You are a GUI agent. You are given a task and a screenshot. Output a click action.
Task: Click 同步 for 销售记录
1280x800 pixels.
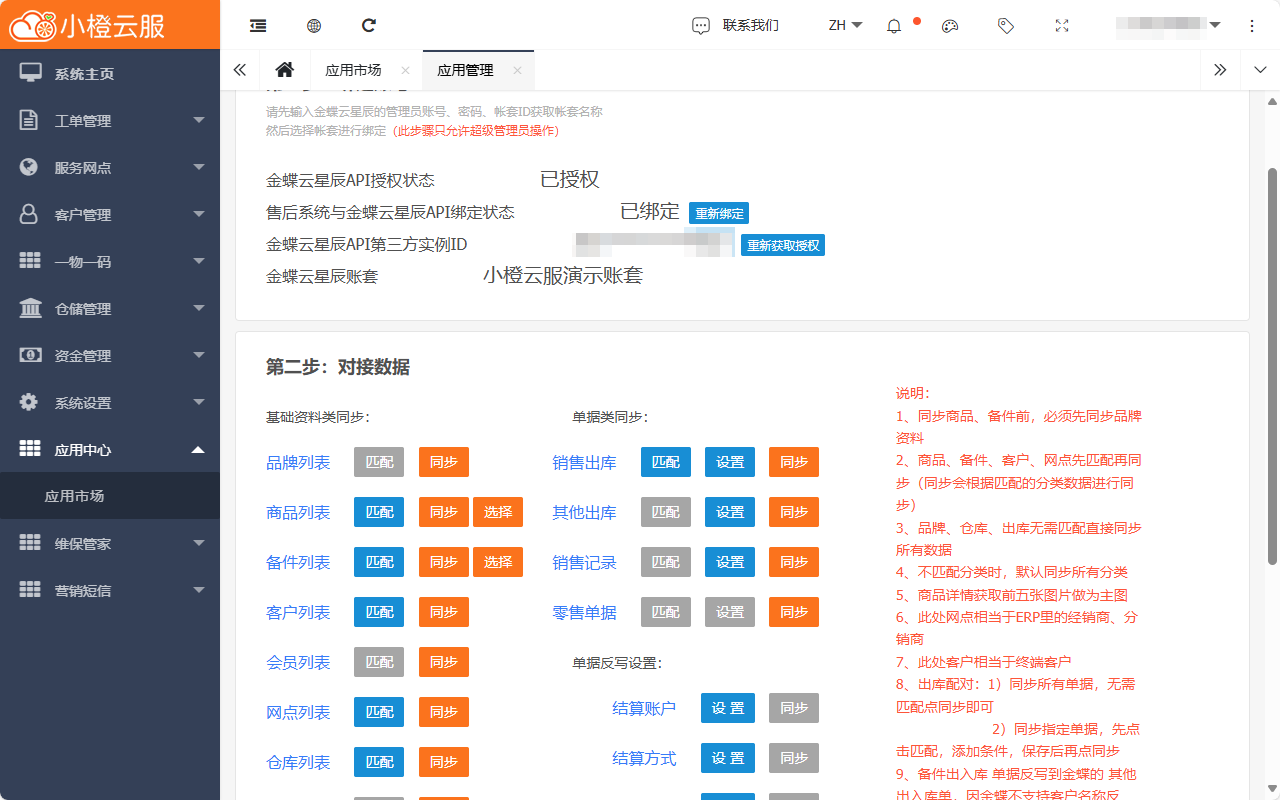click(x=794, y=562)
